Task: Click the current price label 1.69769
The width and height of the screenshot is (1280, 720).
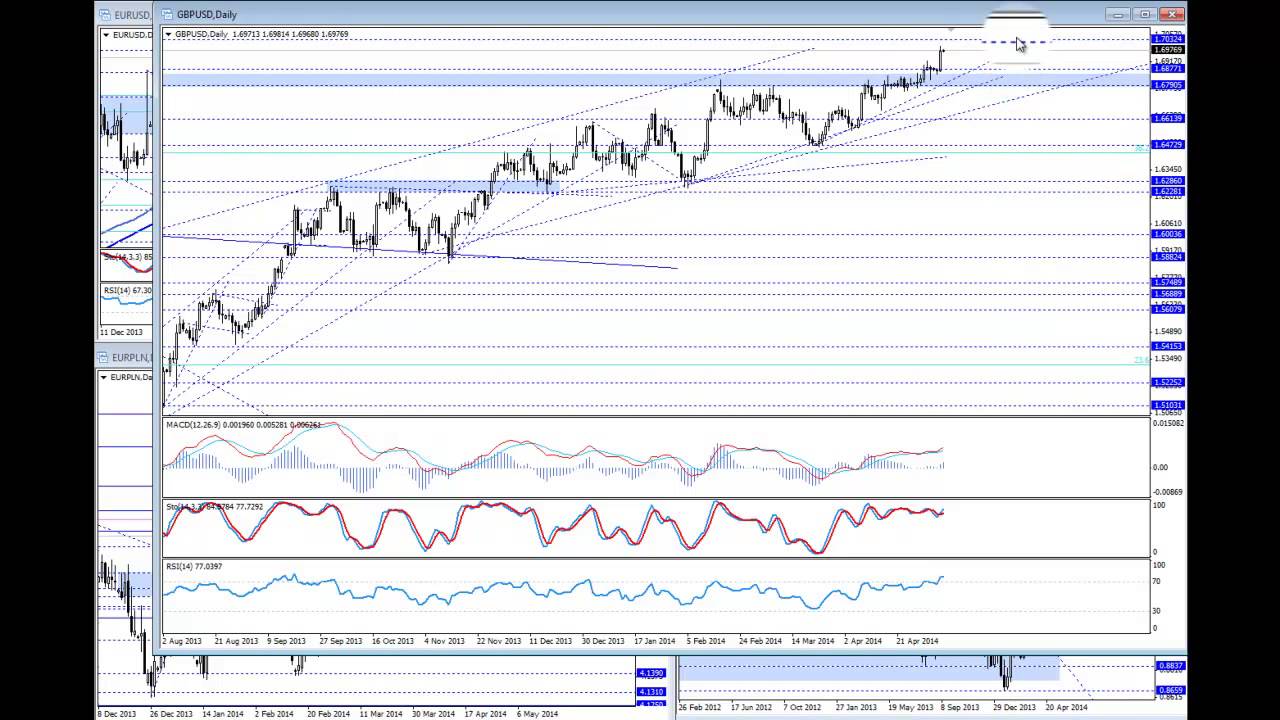Action: pos(1168,49)
